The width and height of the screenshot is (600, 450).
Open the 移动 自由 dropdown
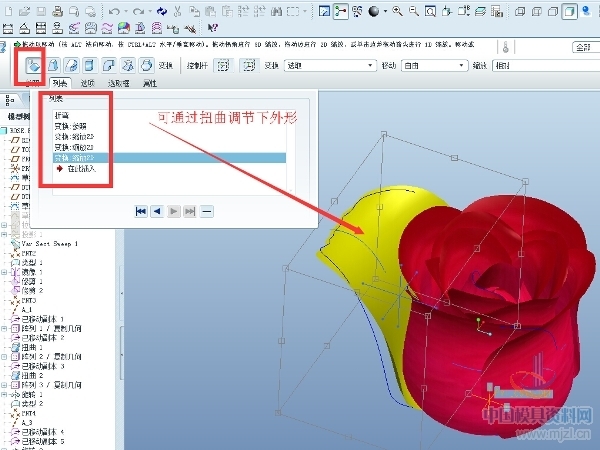coord(434,65)
